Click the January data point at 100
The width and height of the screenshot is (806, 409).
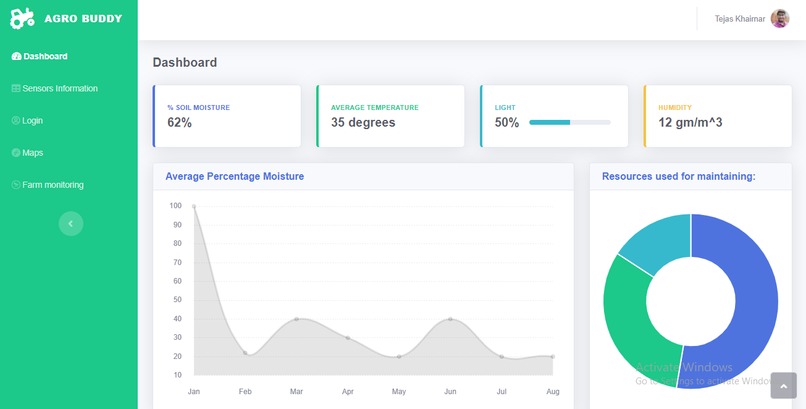tap(194, 207)
